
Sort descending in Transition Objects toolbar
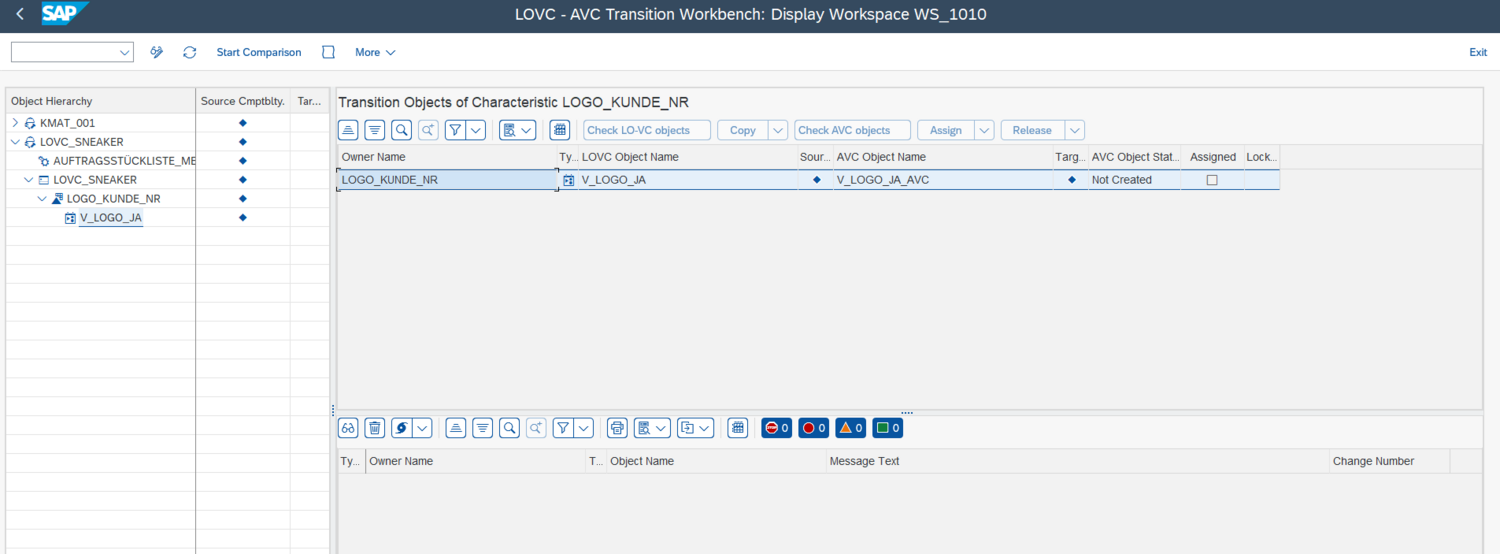point(375,130)
